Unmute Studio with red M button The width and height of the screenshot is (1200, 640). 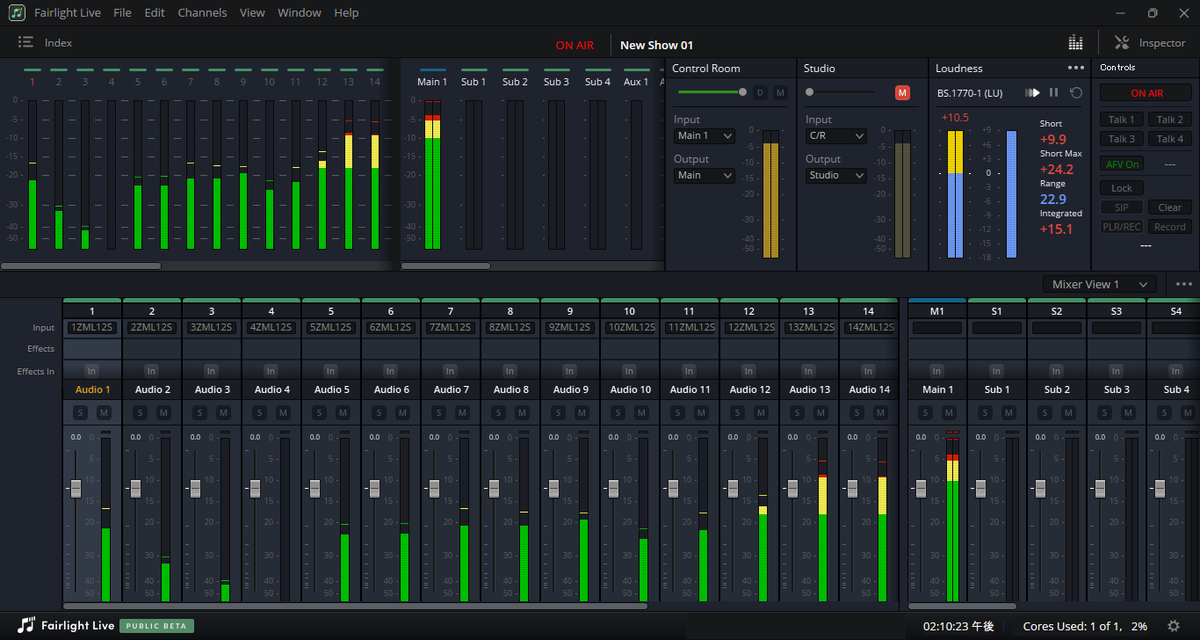[903, 93]
